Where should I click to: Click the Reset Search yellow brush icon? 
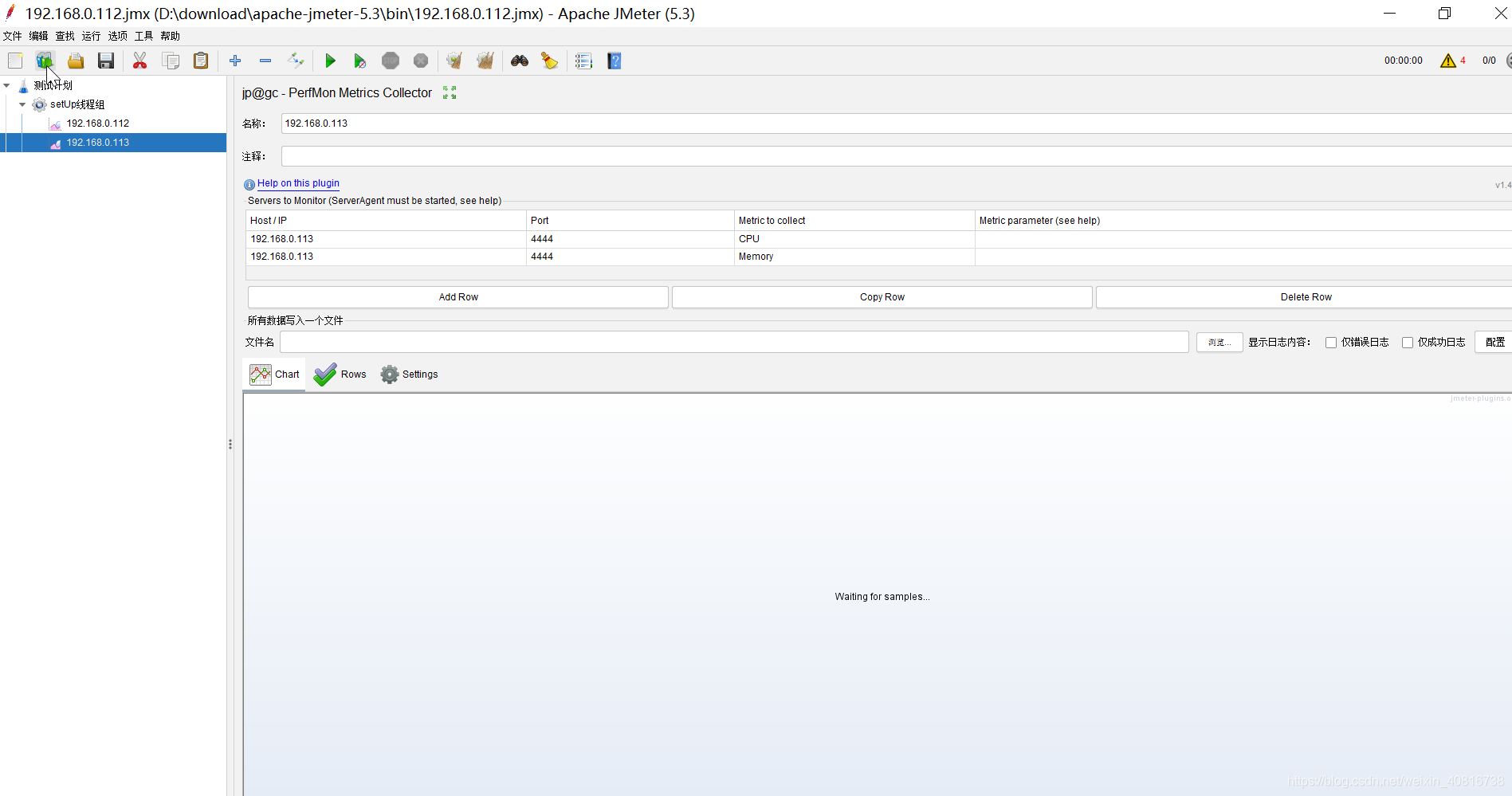[x=549, y=61]
